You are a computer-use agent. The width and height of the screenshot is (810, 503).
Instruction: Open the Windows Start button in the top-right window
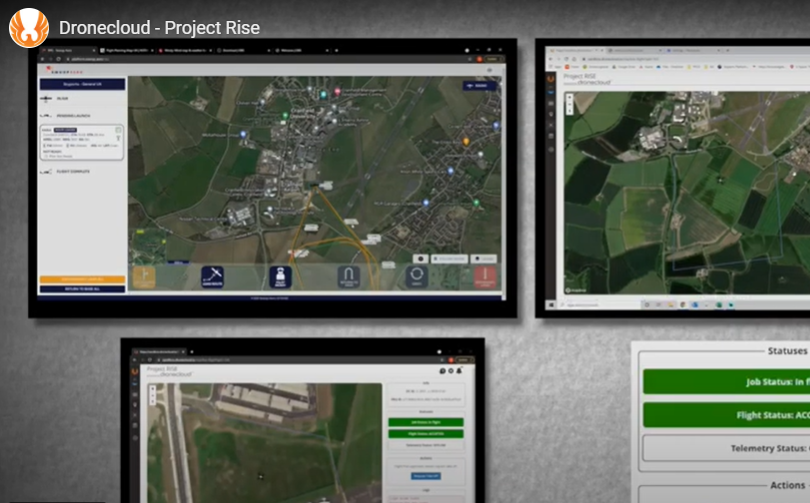pos(551,305)
